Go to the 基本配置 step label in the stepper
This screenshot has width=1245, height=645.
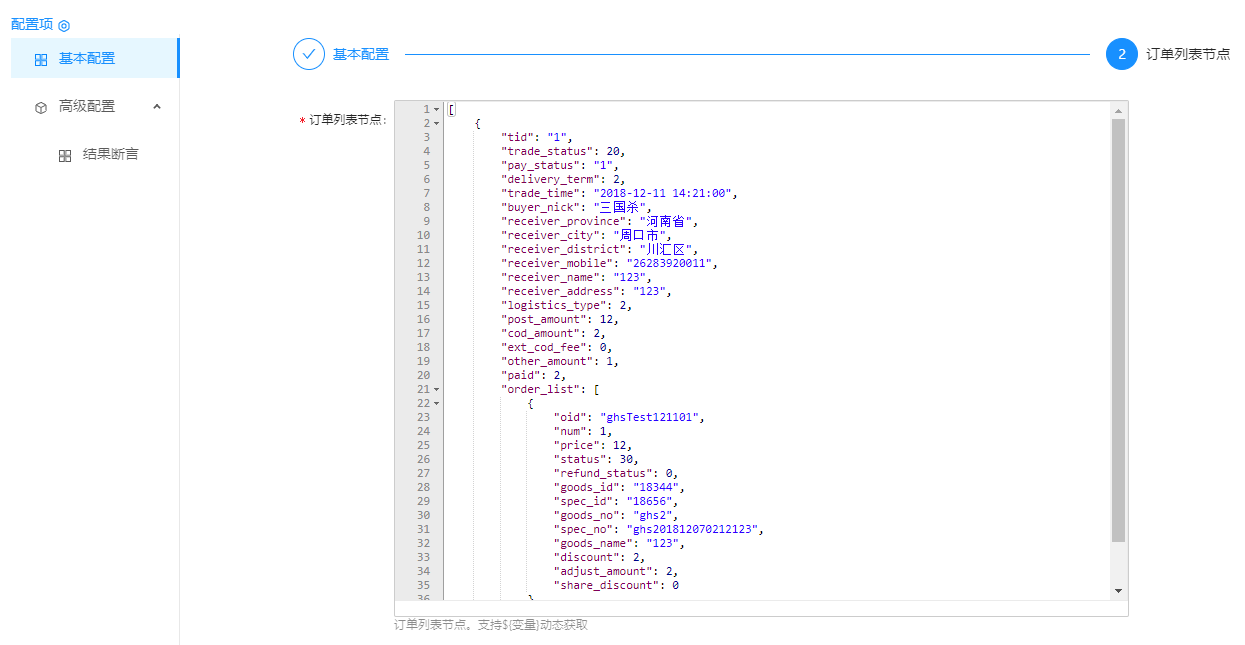[x=361, y=54]
